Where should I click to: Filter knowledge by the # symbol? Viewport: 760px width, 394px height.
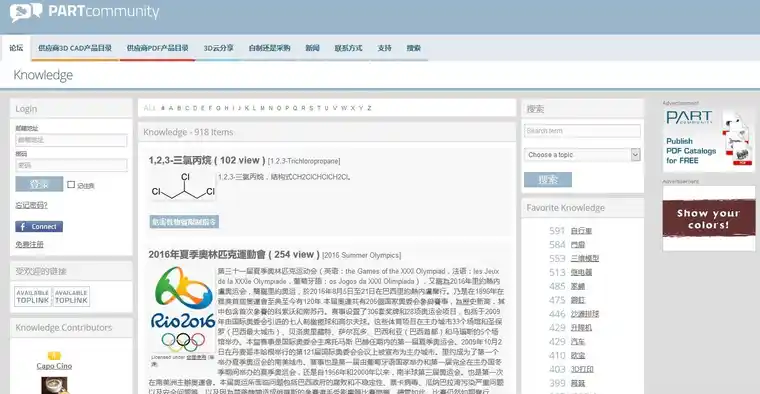[163, 108]
